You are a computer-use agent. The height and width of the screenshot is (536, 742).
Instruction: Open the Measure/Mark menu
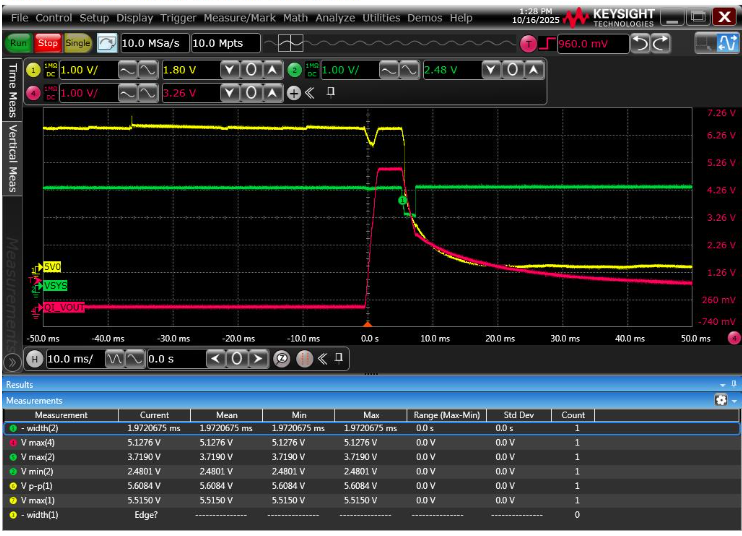point(239,18)
